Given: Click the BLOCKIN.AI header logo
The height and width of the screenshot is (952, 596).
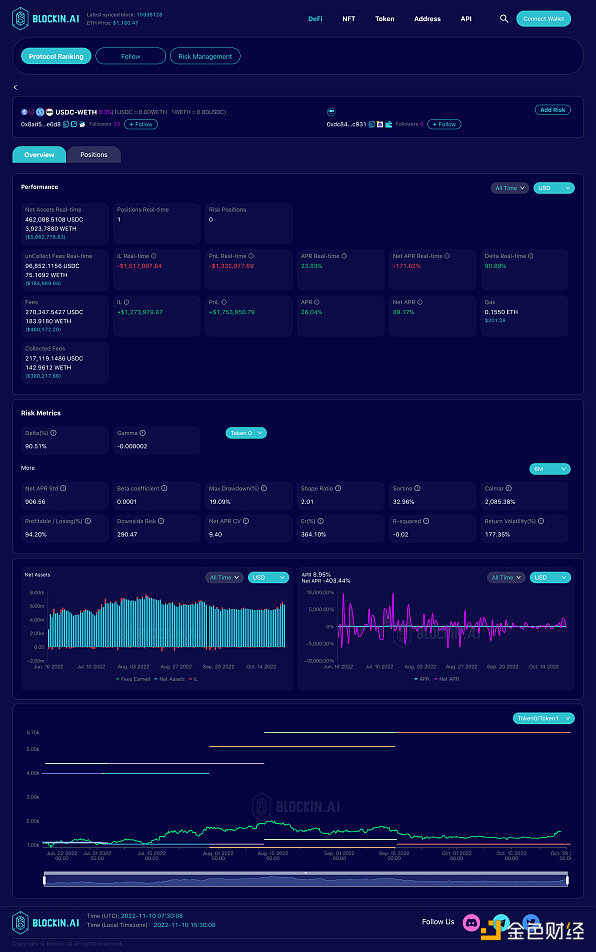Looking at the screenshot, I should 46,19.
